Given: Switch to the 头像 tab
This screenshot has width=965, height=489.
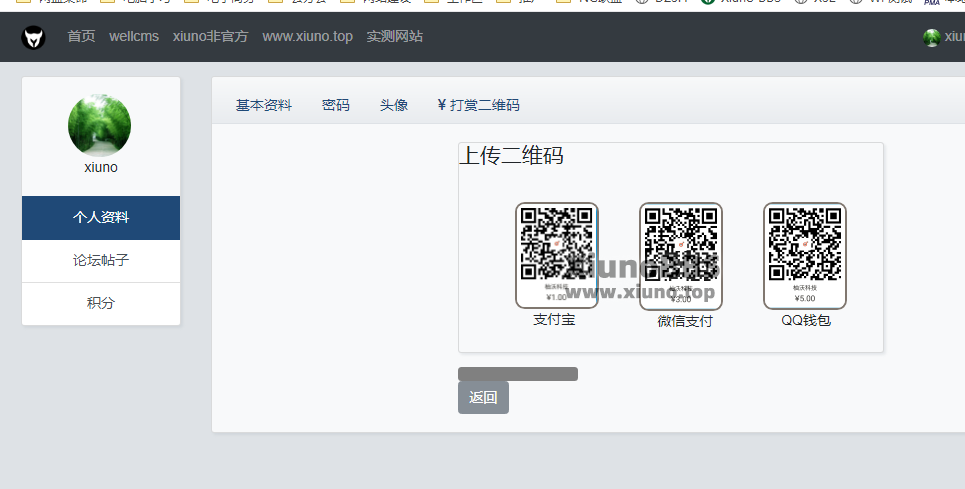Looking at the screenshot, I should click(x=394, y=105).
